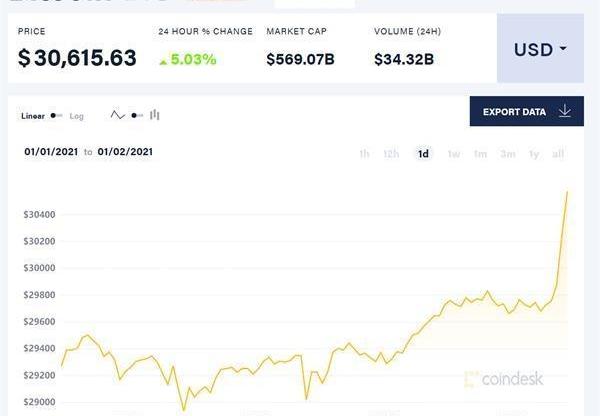Select the 1m time range
This screenshot has width=600, height=416.
(480, 154)
